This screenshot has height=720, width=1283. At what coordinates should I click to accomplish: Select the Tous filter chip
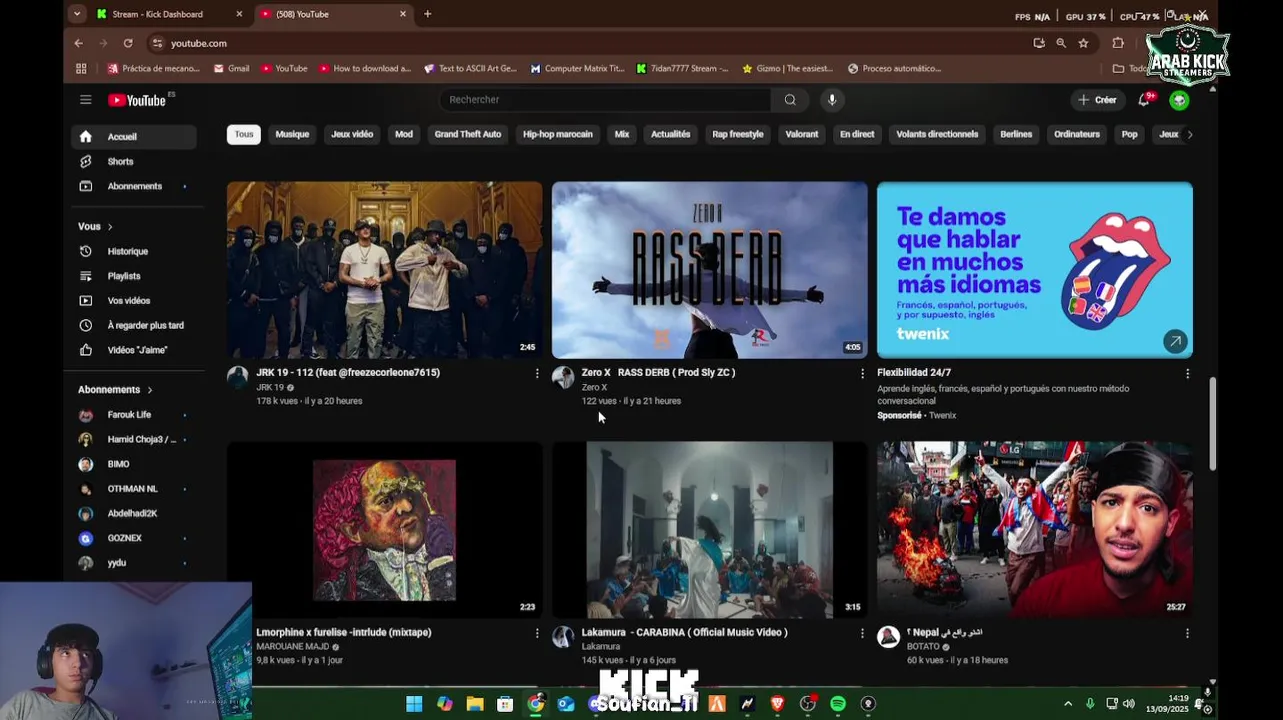point(244,134)
